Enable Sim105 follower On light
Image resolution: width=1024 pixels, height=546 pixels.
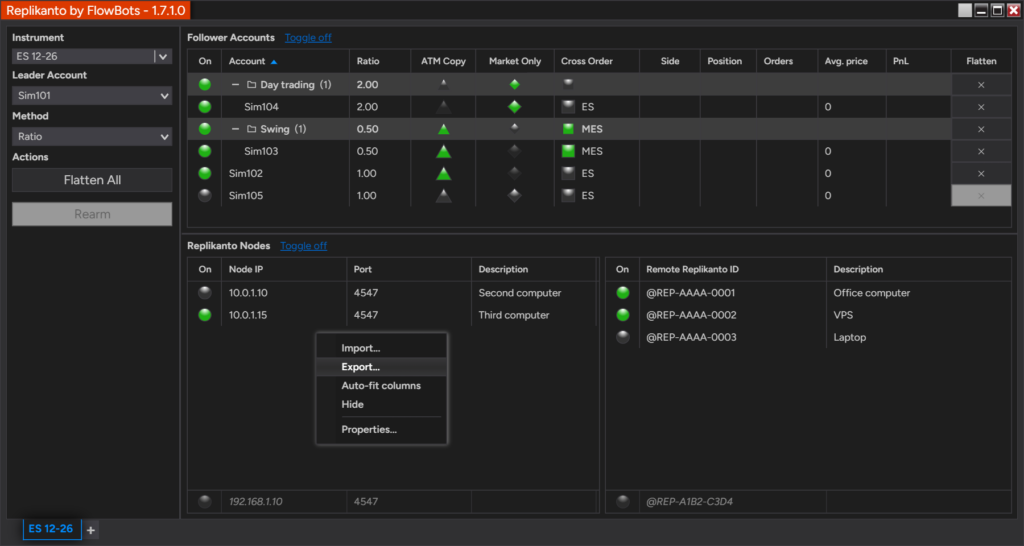(x=205, y=195)
